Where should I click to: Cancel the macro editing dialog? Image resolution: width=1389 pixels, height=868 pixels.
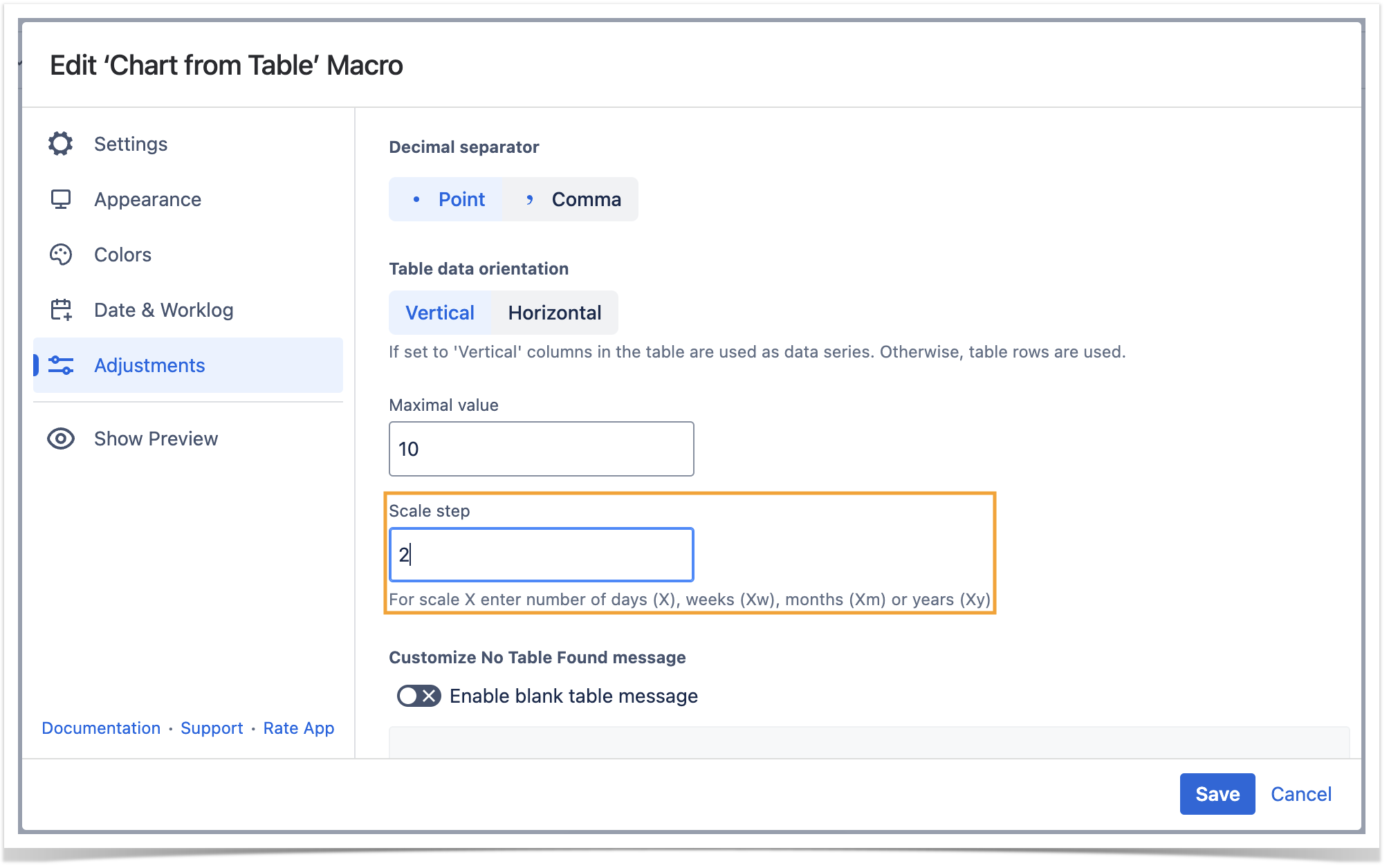(x=1300, y=794)
